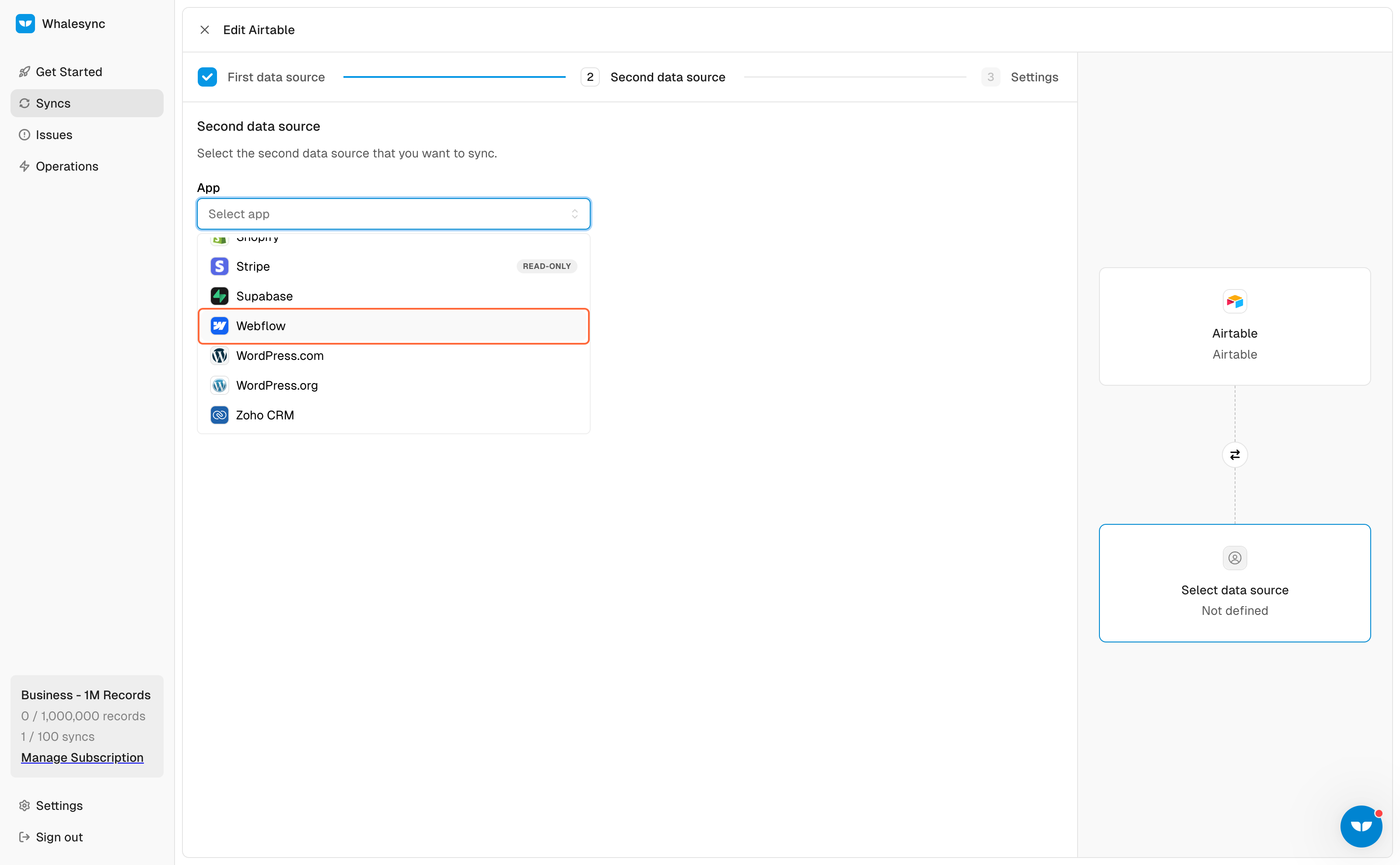Open Get Started in the sidebar
Viewport: 1400px width, 865px height.
[x=87, y=72]
